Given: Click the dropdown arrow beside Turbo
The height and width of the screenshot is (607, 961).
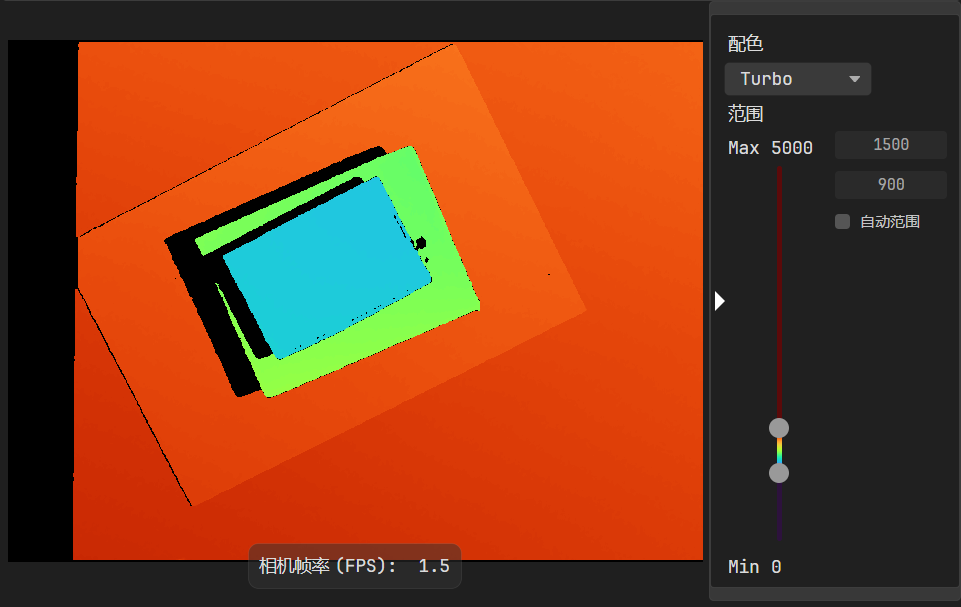Looking at the screenshot, I should [x=854, y=79].
